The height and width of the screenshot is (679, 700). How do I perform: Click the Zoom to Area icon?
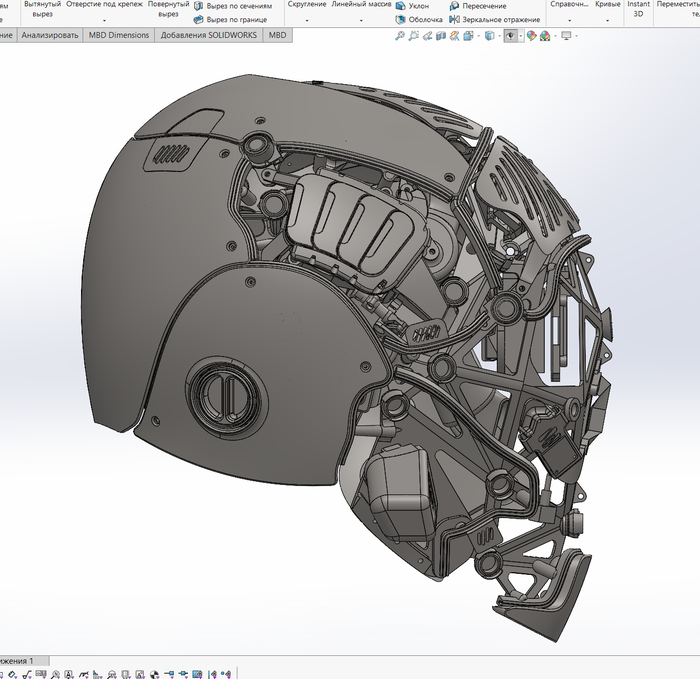pos(414,36)
